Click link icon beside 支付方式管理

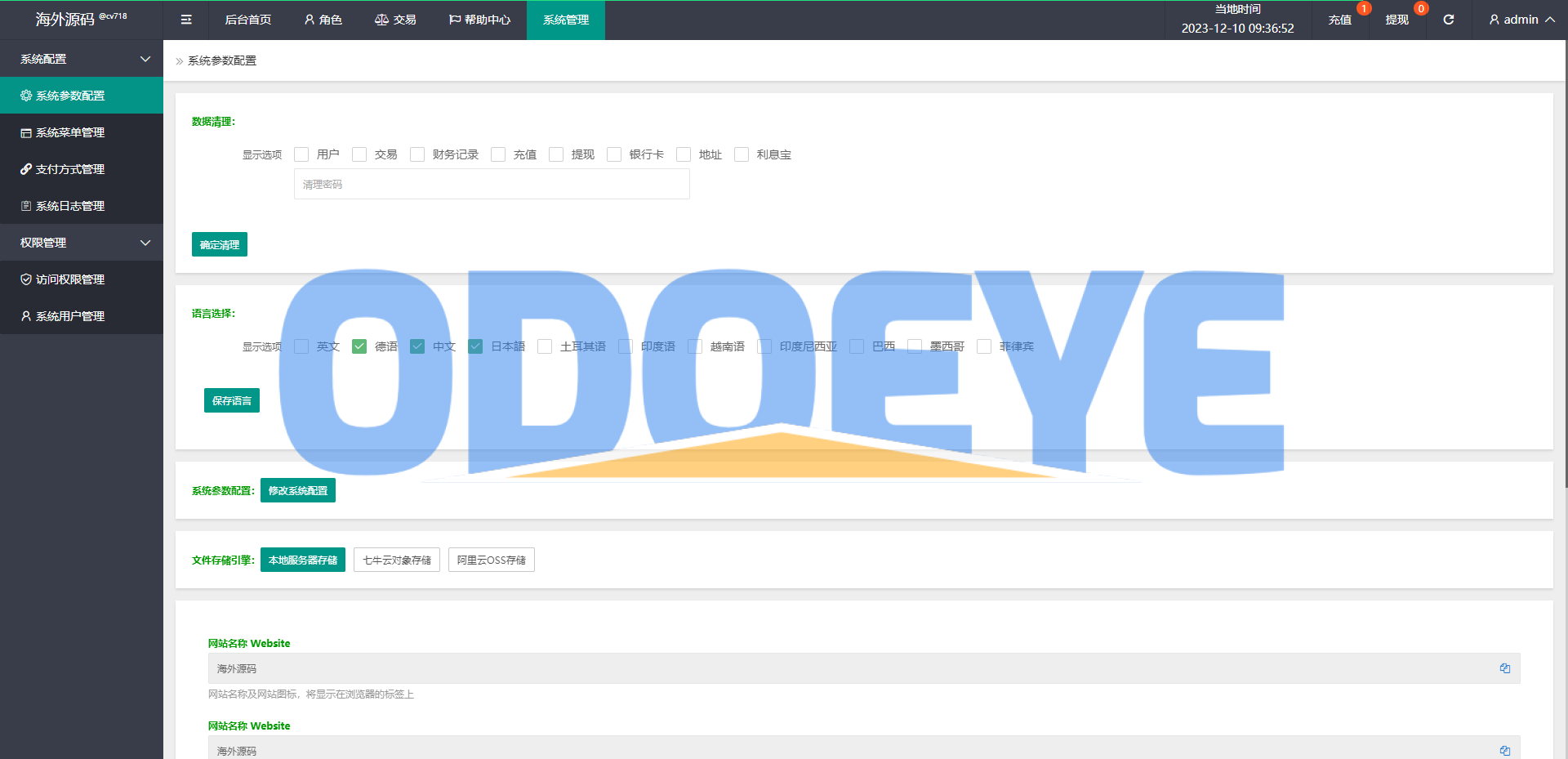click(26, 169)
